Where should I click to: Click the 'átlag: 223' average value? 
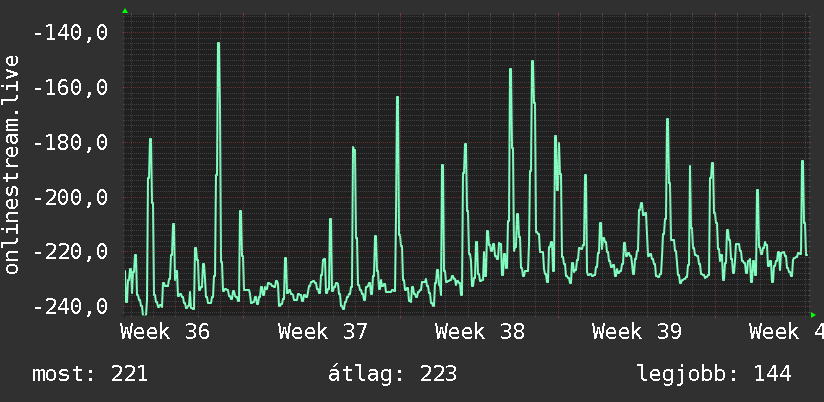tap(393, 374)
